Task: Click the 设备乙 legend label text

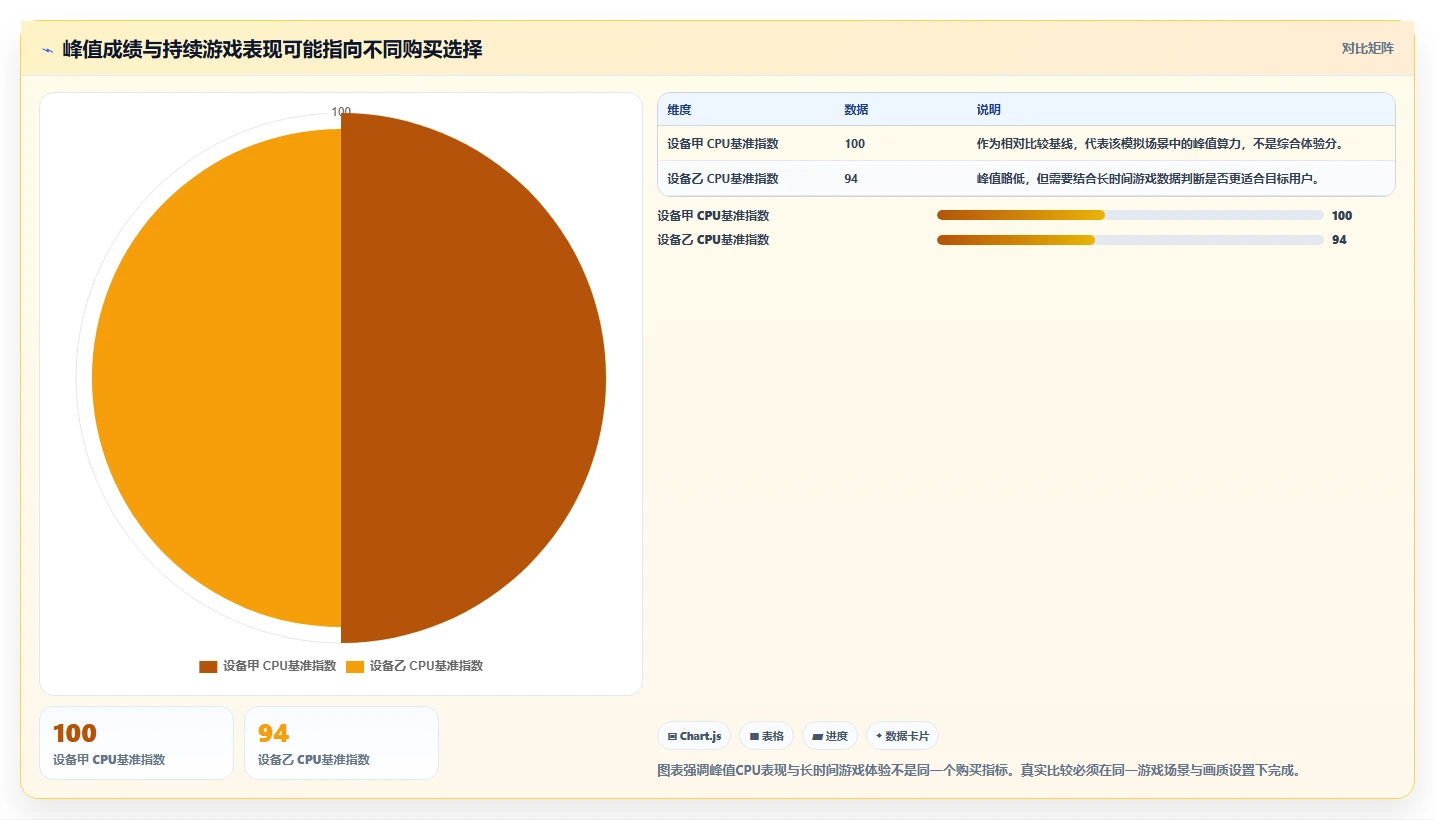Action: click(x=426, y=666)
